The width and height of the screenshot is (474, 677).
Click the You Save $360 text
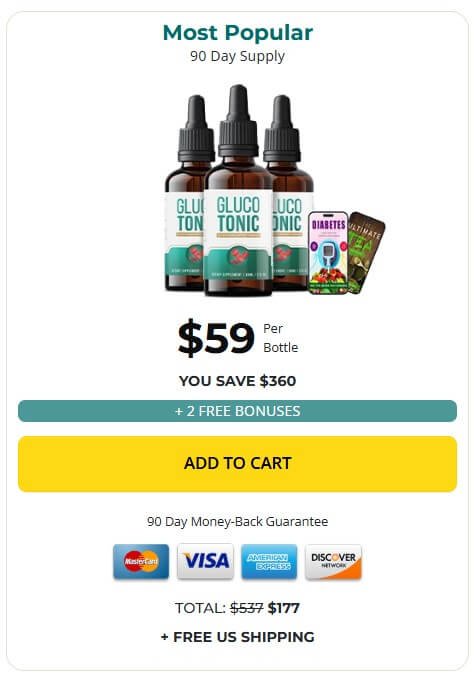click(x=237, y=381)
